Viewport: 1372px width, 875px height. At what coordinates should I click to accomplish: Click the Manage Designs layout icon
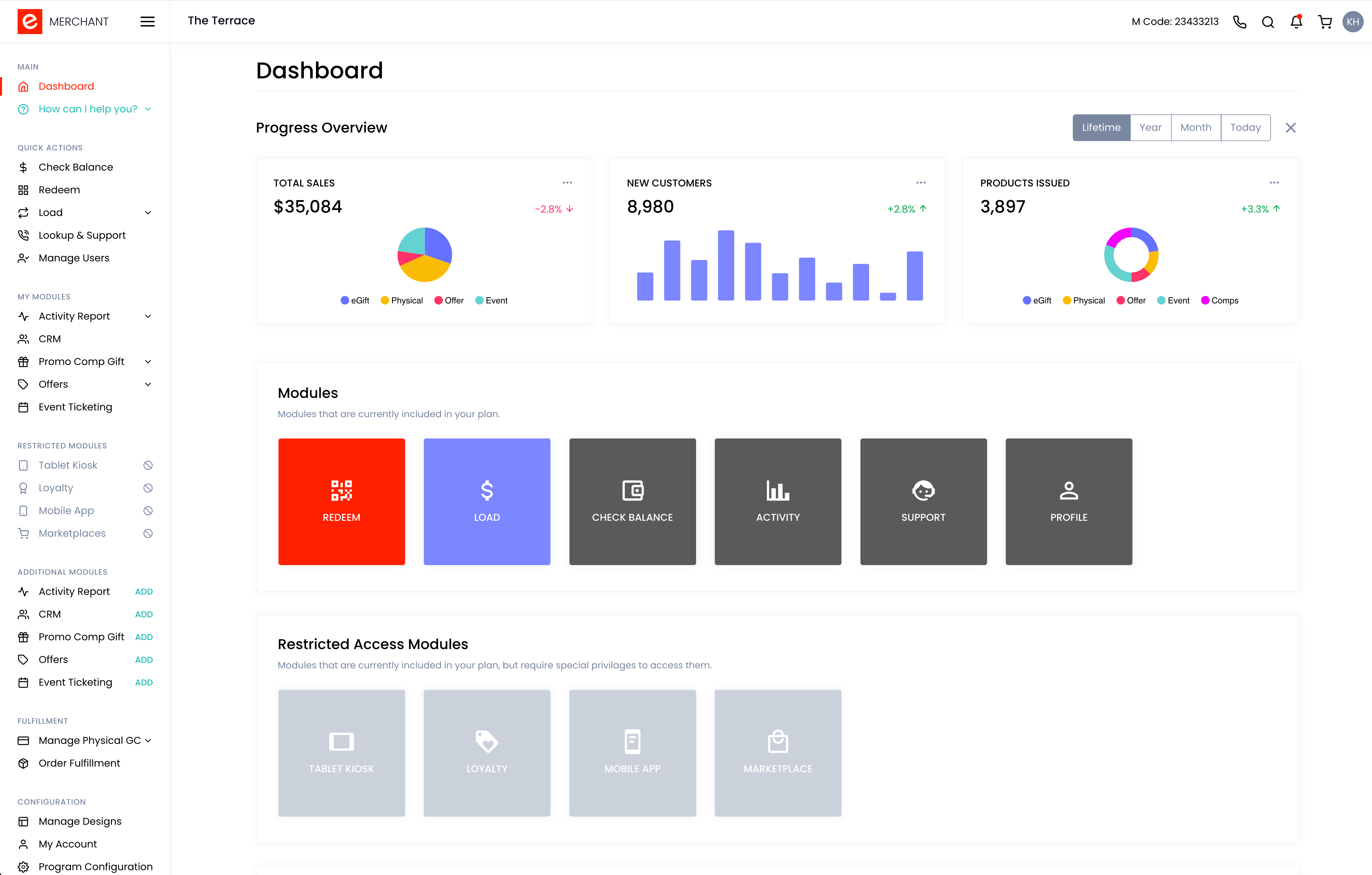(23, 821)
